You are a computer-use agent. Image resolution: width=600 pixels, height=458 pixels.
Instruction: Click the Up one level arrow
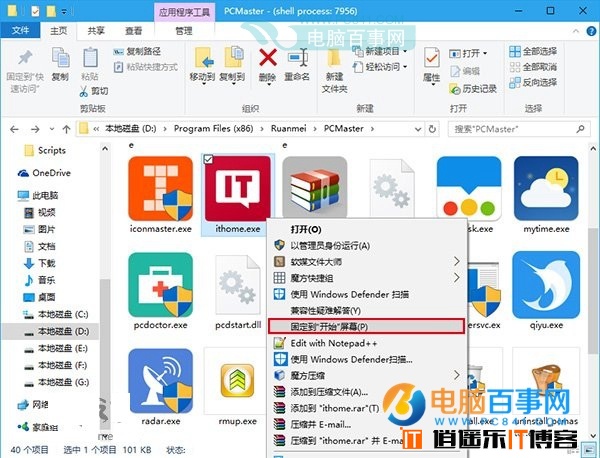point(66,129)
